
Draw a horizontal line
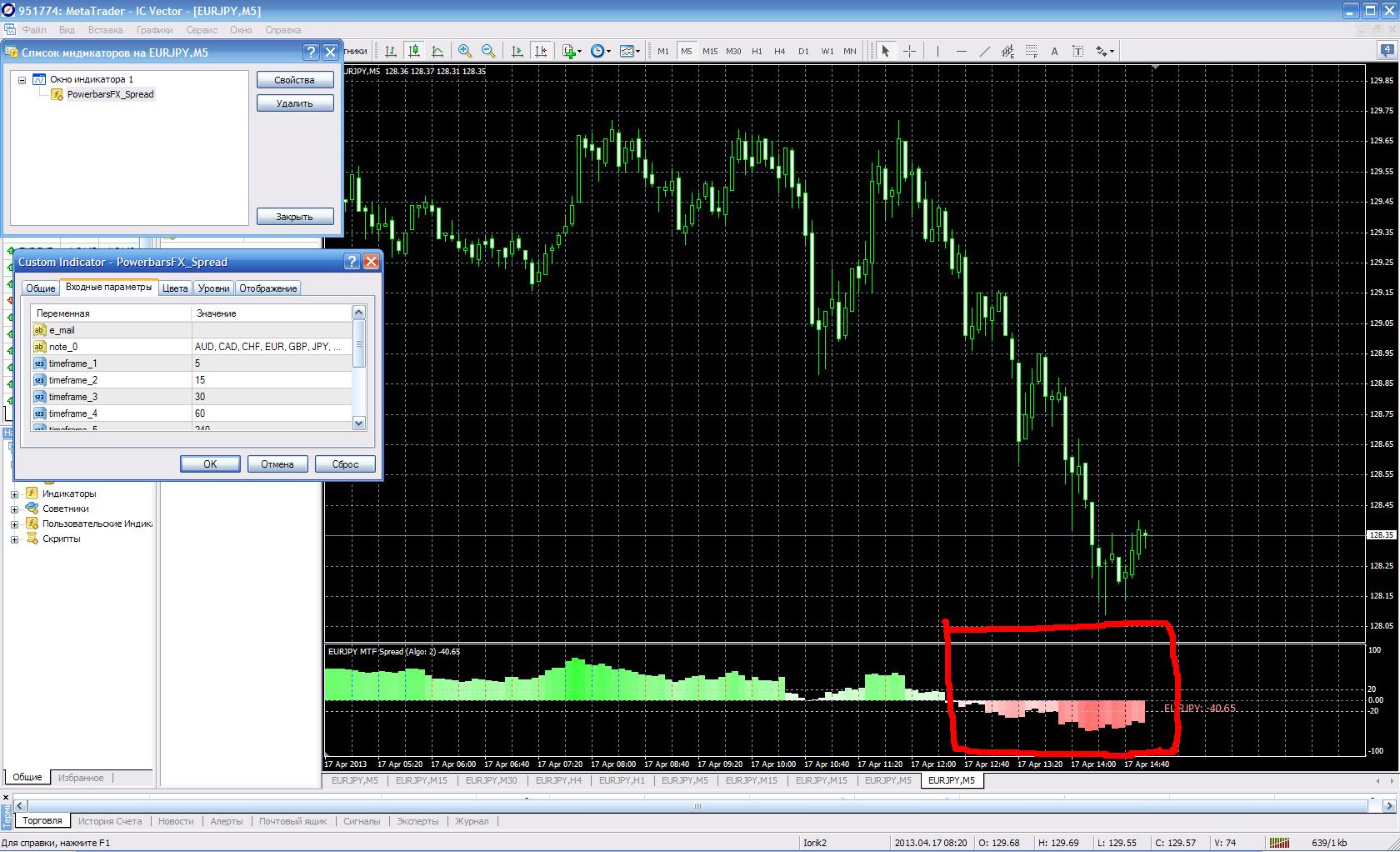[x=961, y=51]
